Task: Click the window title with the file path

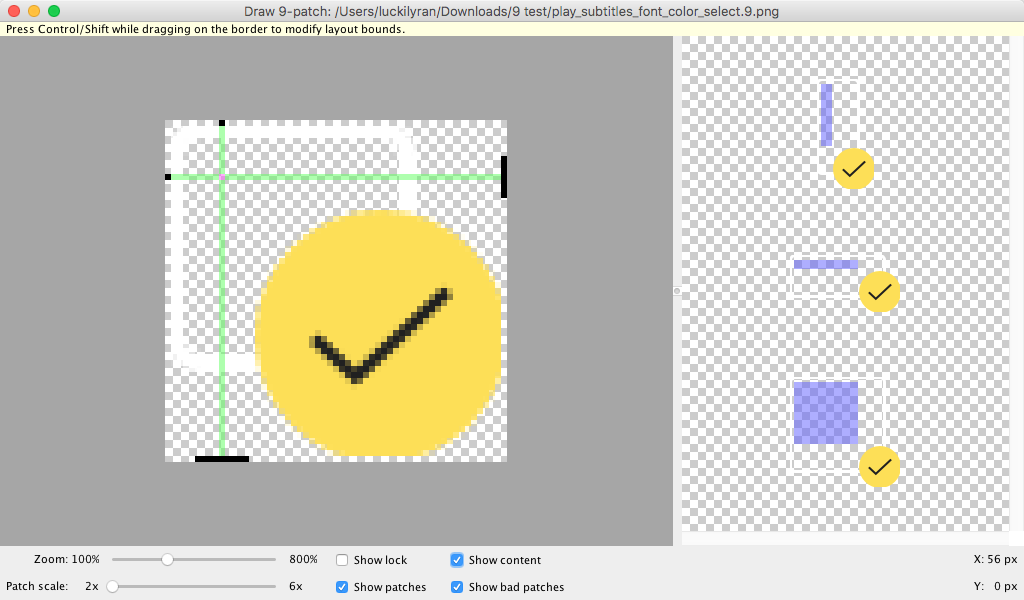Action: [511, 12]
